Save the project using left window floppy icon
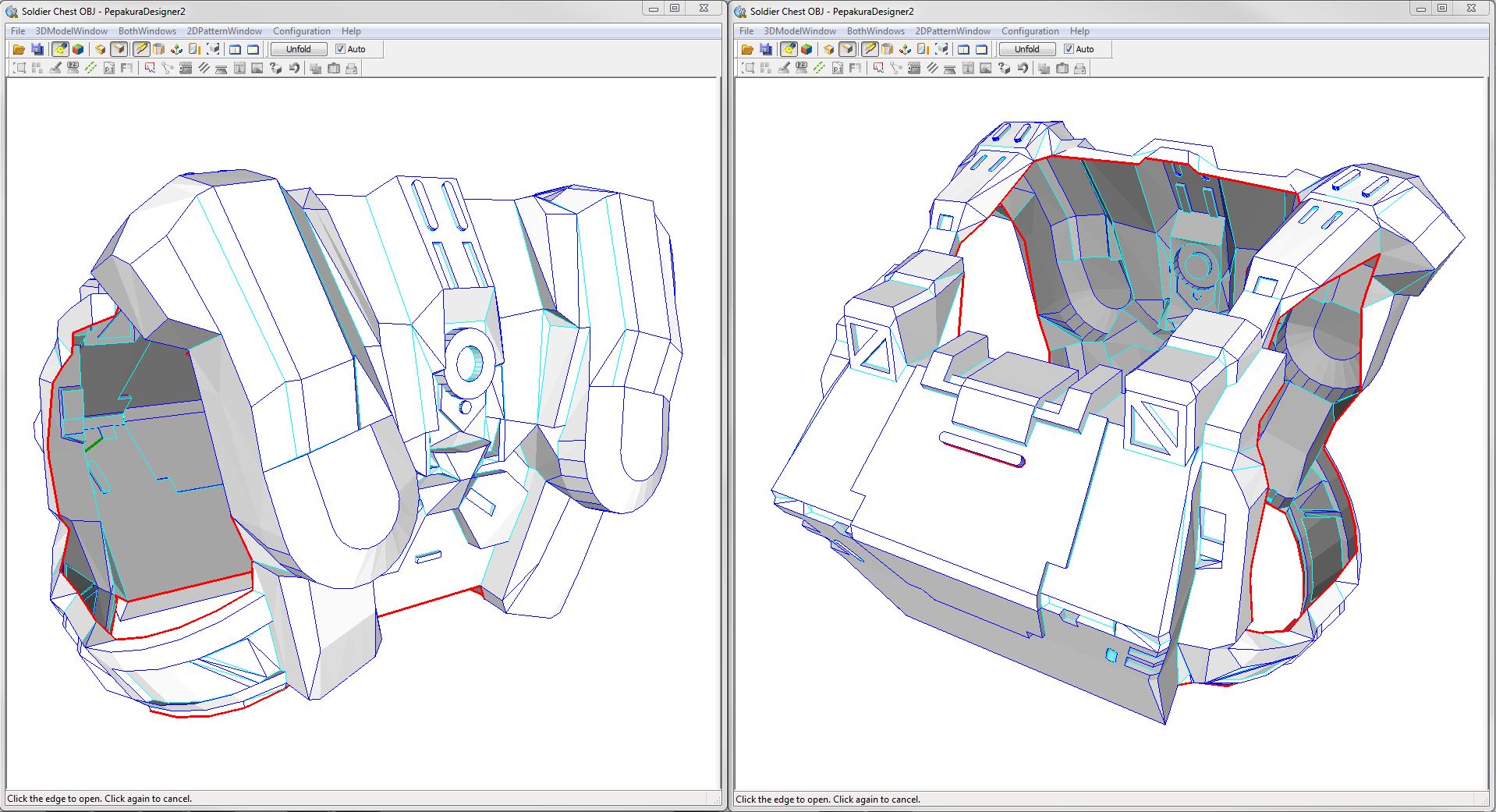The height and width of the screenshot is (812, 1496). [37, 49]
